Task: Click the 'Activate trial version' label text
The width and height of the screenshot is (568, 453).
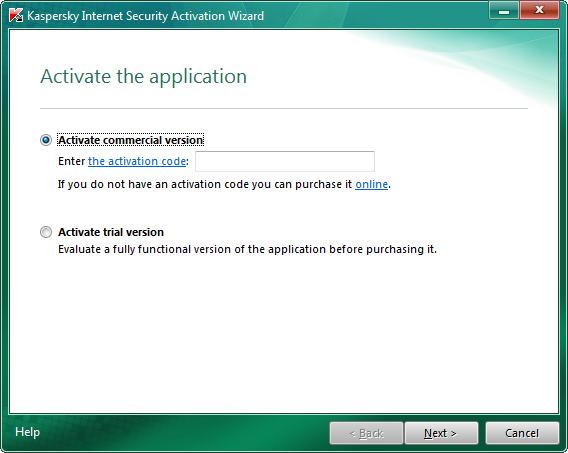Action: tap(111, 232)
